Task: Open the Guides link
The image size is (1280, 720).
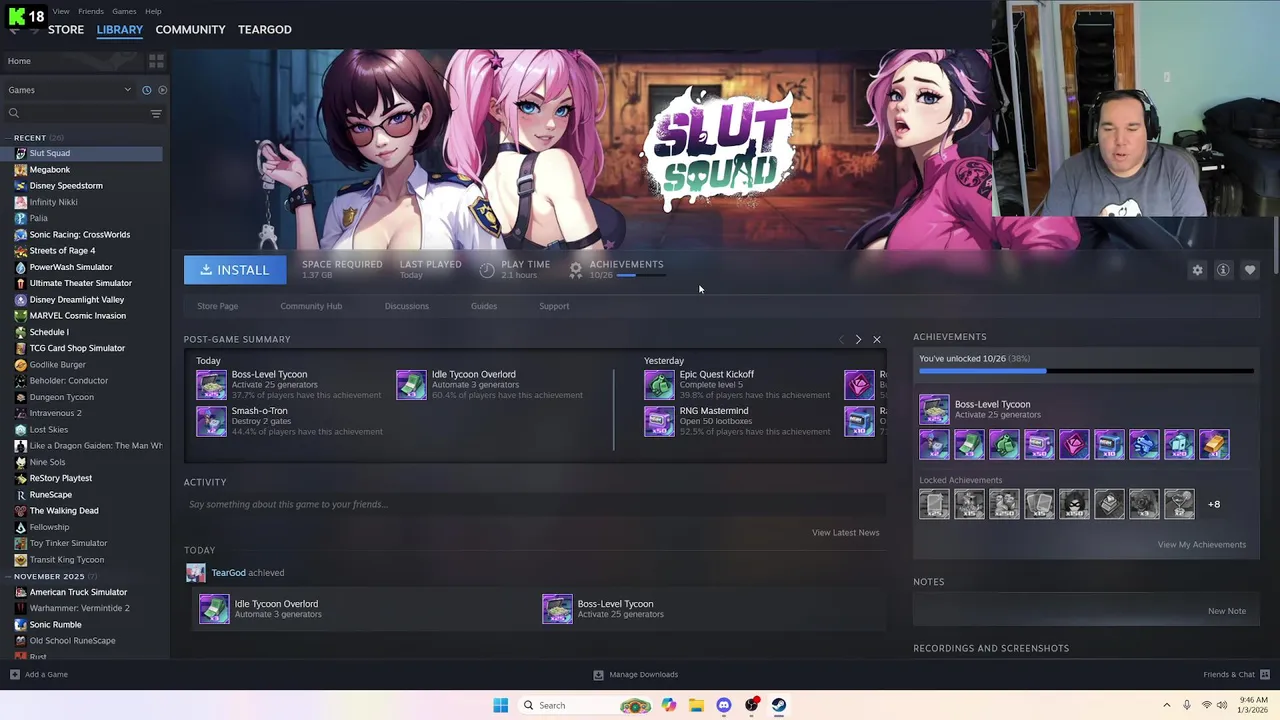Action: [x=484, y=306]
